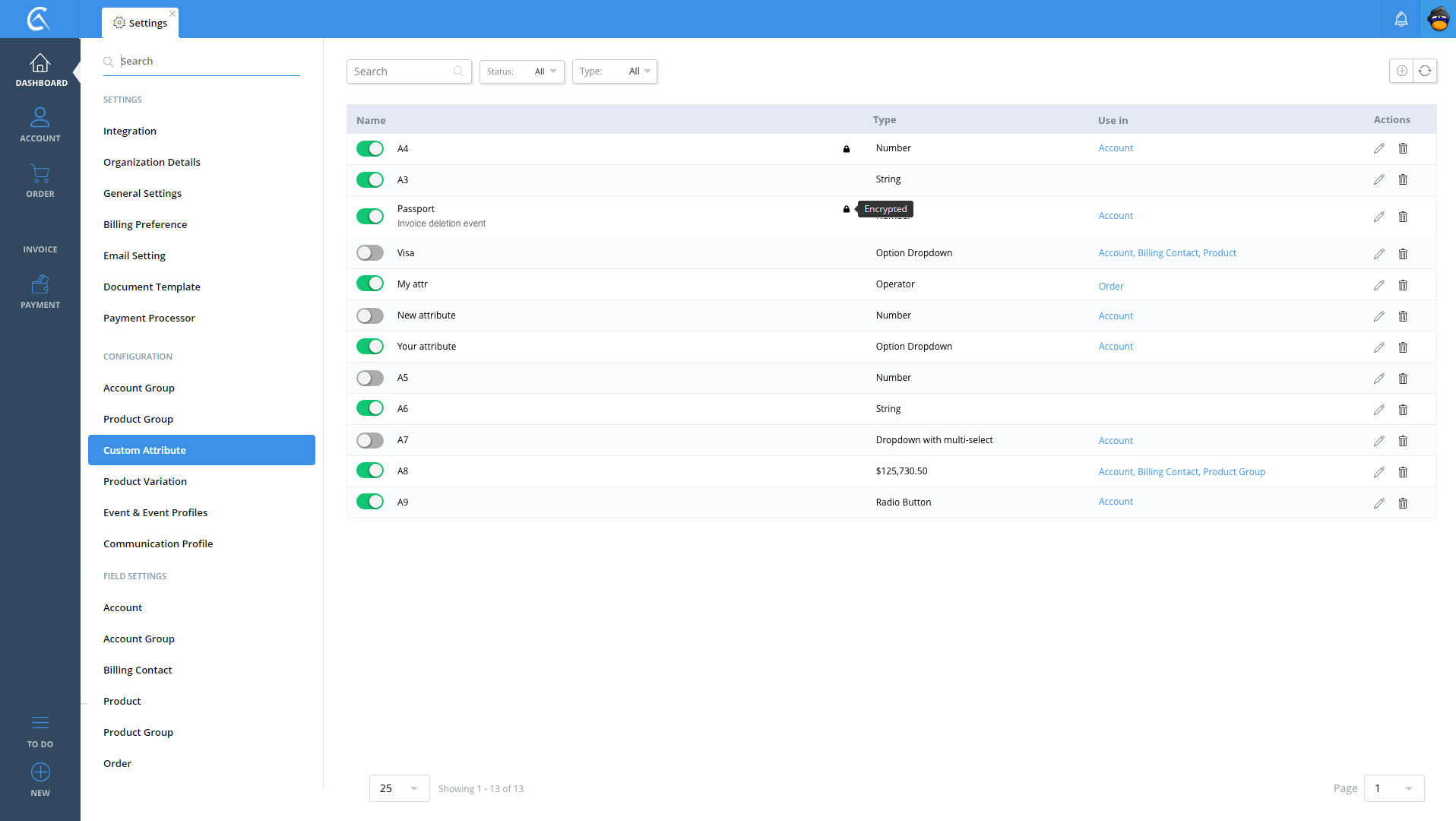This screenshot has width=1456, height=821.
Task: Disable the My attr toggle
Action: pos(370,284)
